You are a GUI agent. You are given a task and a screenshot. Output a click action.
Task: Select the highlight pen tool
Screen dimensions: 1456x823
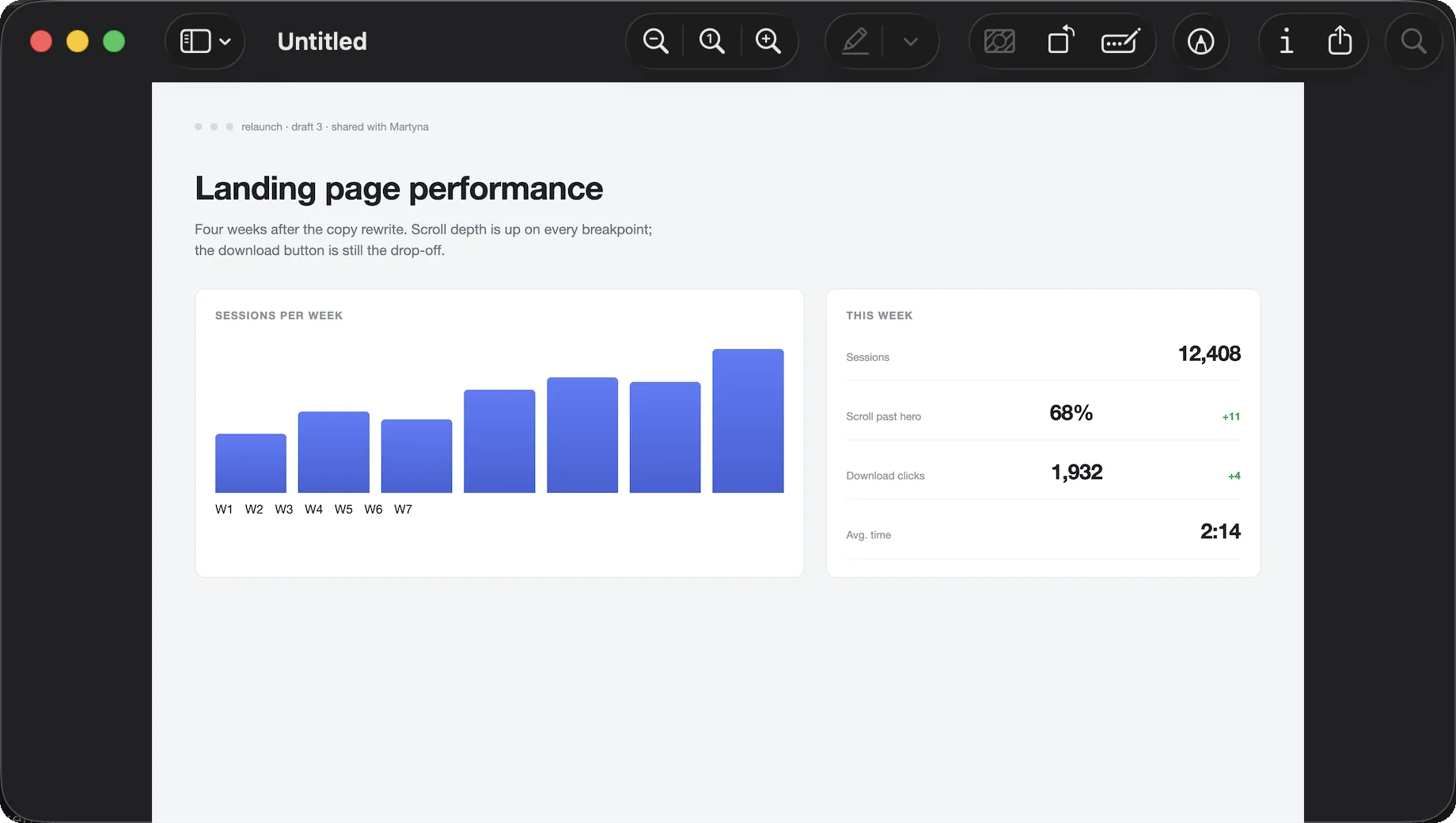click(855, 41)
